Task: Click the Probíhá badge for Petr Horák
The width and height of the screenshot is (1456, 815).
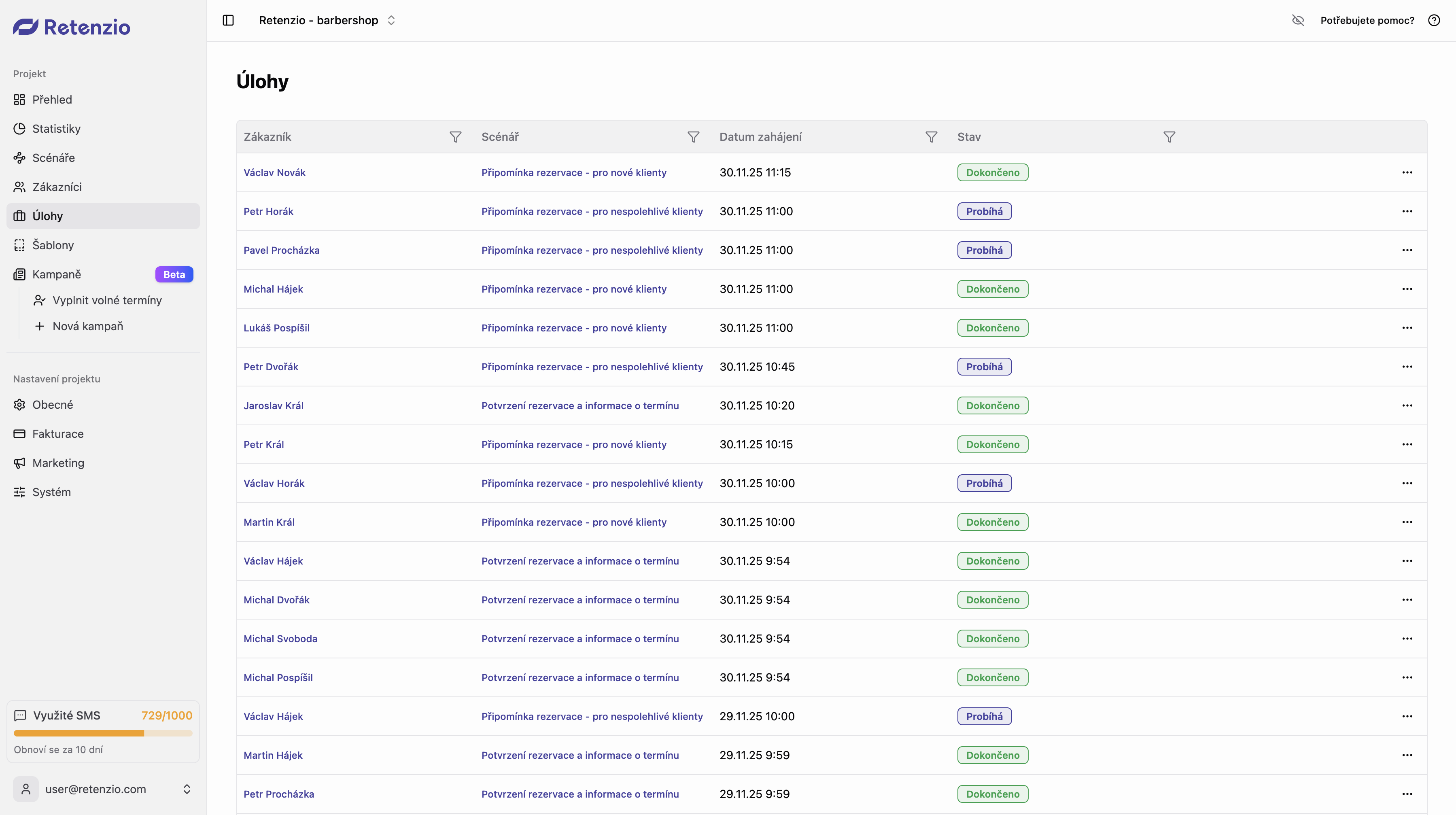Action: coord(984,211)
